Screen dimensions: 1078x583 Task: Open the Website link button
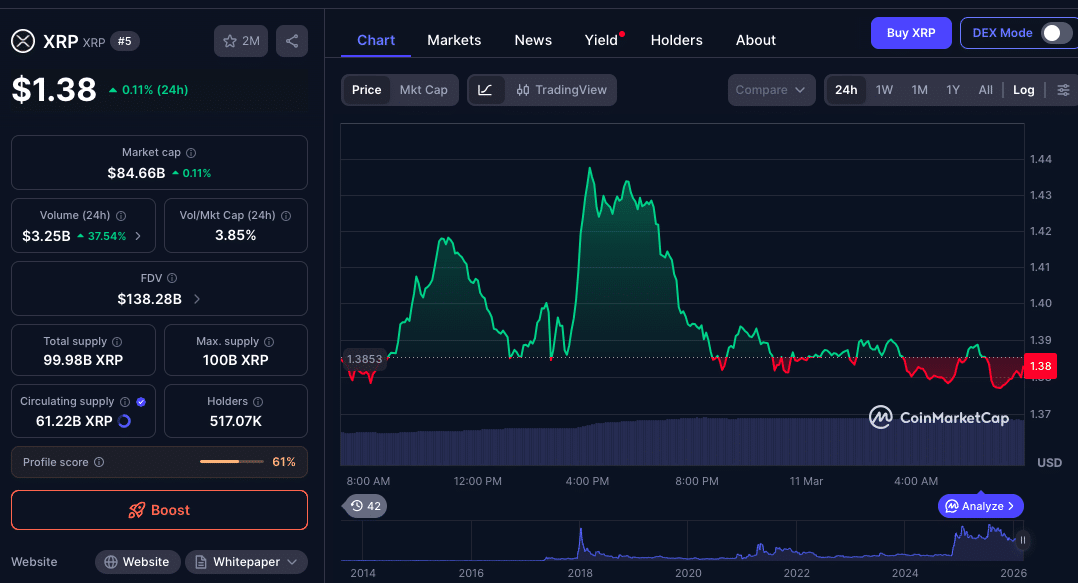(x=138, y=562)
